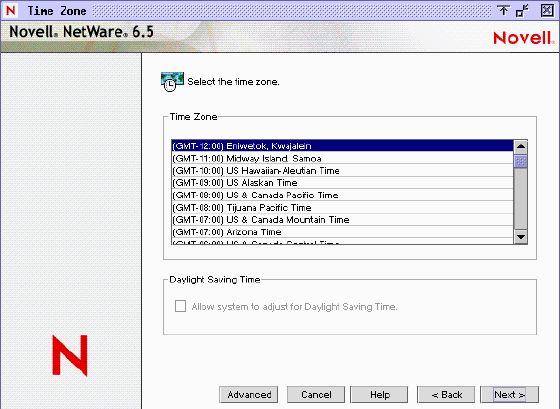Screen dimensions: 560x409
Task: Select Eniwetok, Kwajalein time zone
Action: (x=342, y=146)
